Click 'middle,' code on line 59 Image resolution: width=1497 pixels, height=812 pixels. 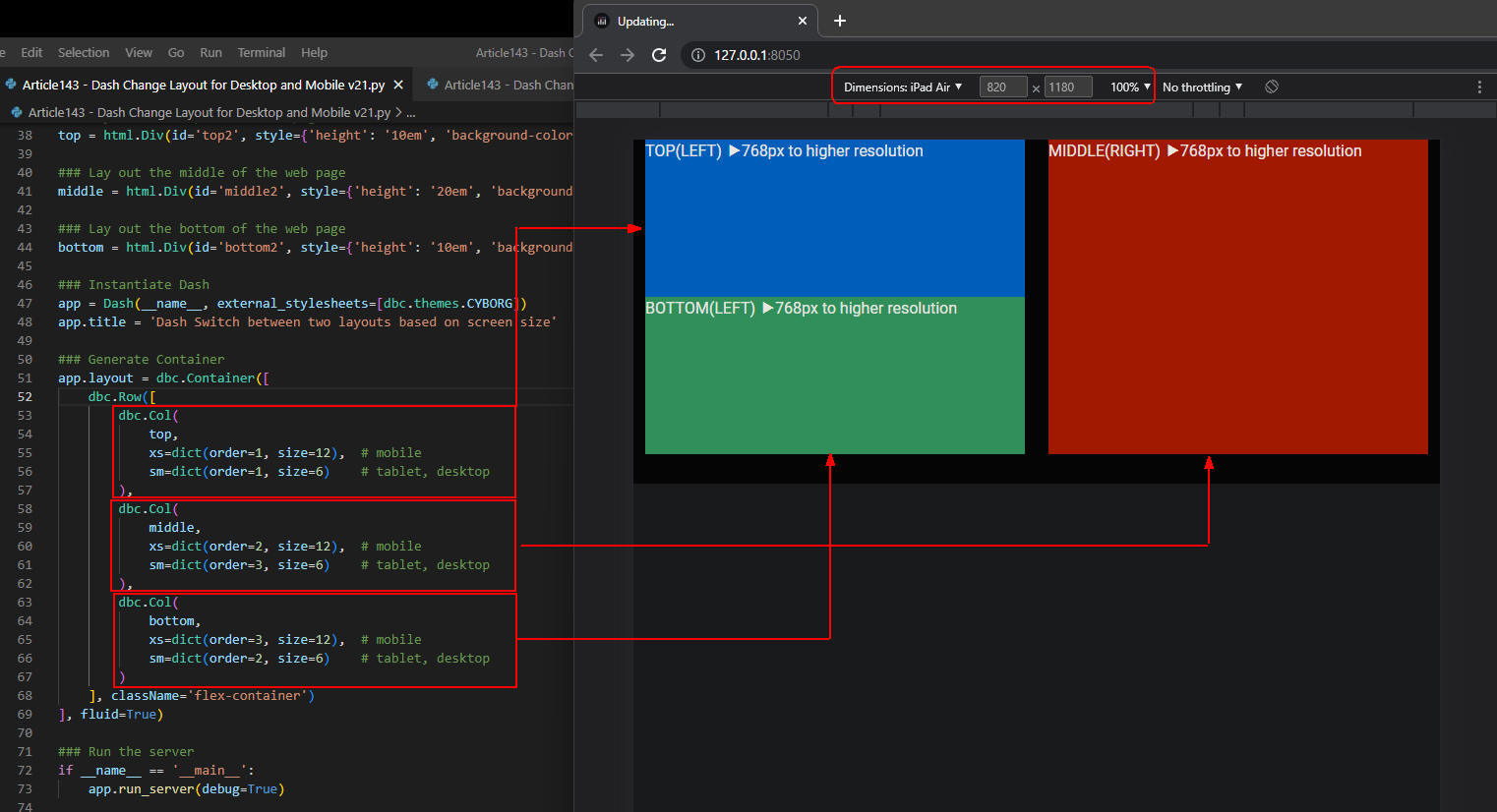(175, 527)
